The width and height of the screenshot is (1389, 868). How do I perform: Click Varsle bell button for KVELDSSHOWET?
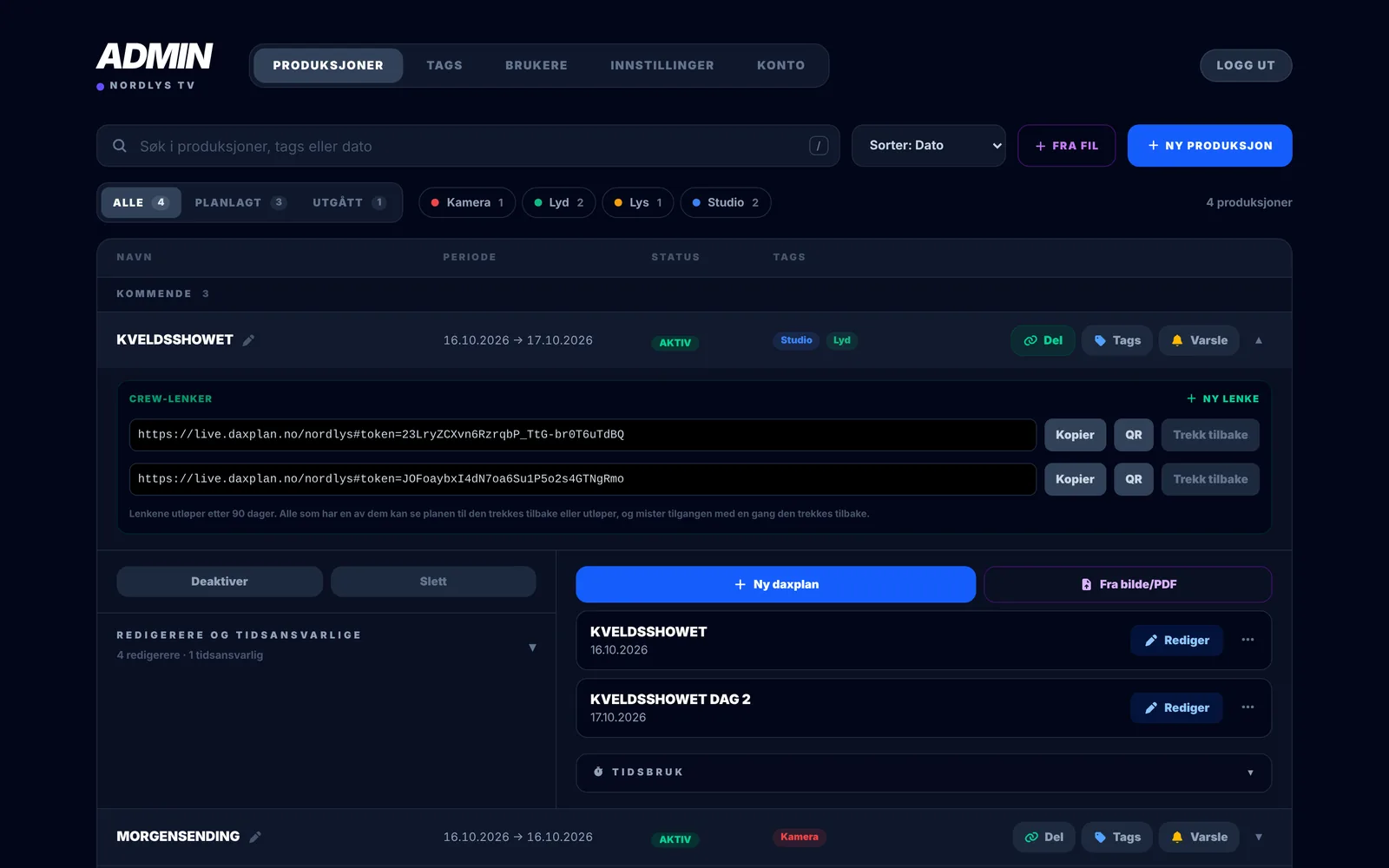tap(1199, 340)
